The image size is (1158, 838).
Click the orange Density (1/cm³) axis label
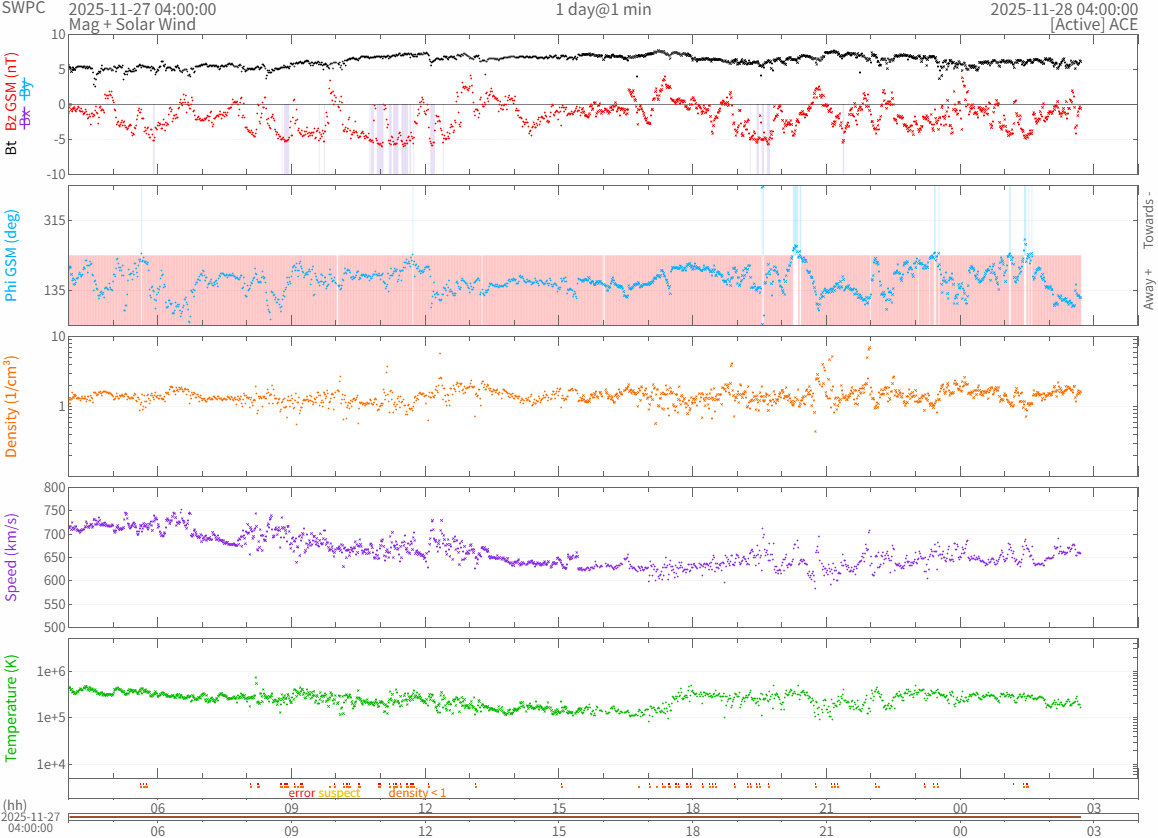(x=12, y=406)
